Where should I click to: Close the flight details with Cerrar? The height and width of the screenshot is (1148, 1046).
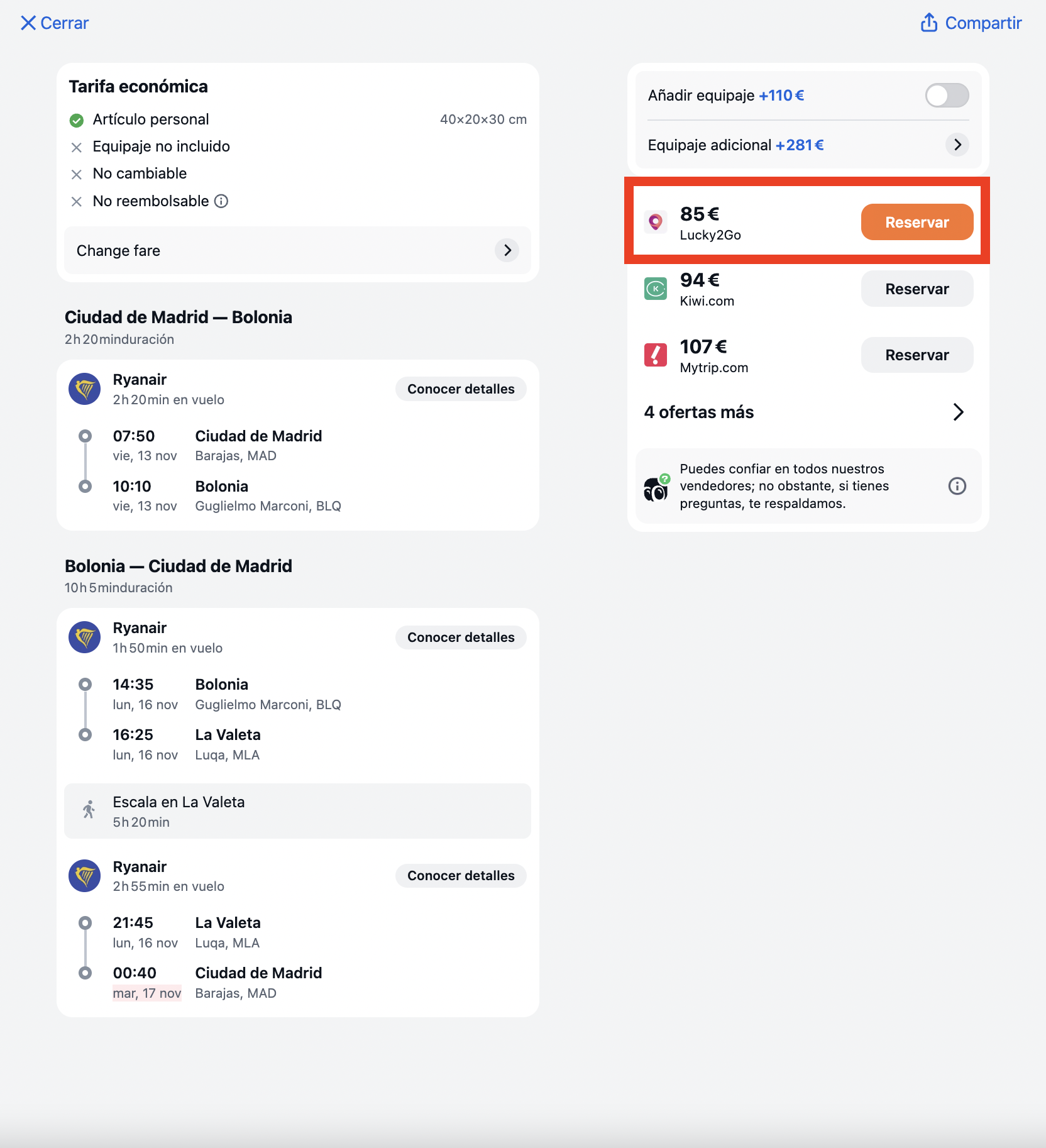click(x=55, y=23)
